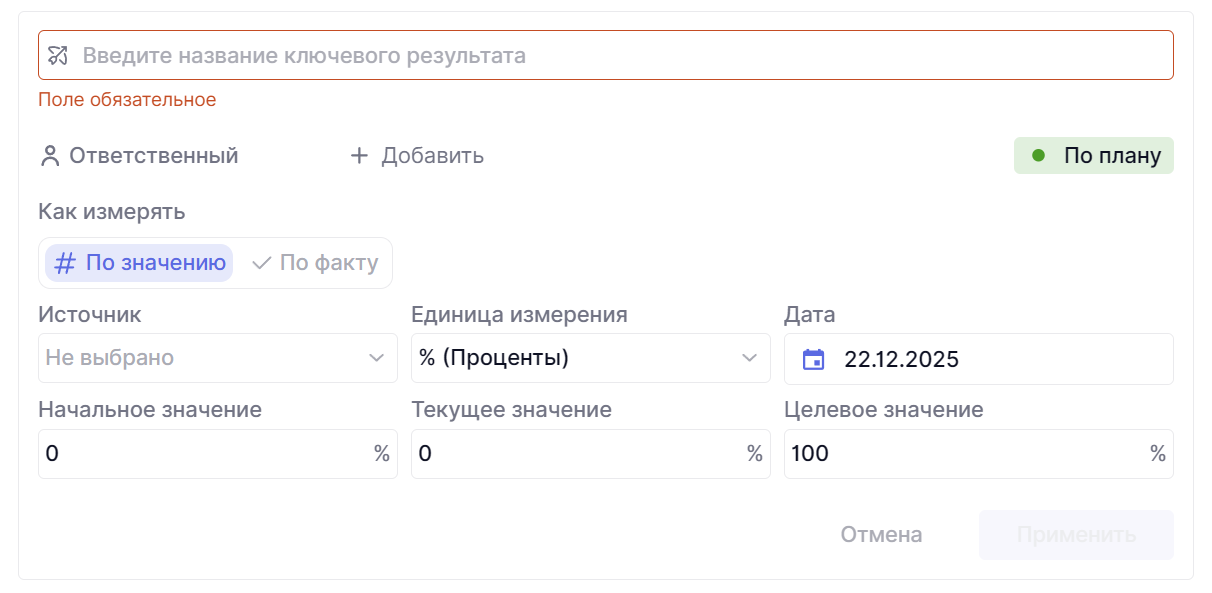The image size is (1212, 593).
Task: Click the rocket icon in name field
Action: [x=58, y=56]
